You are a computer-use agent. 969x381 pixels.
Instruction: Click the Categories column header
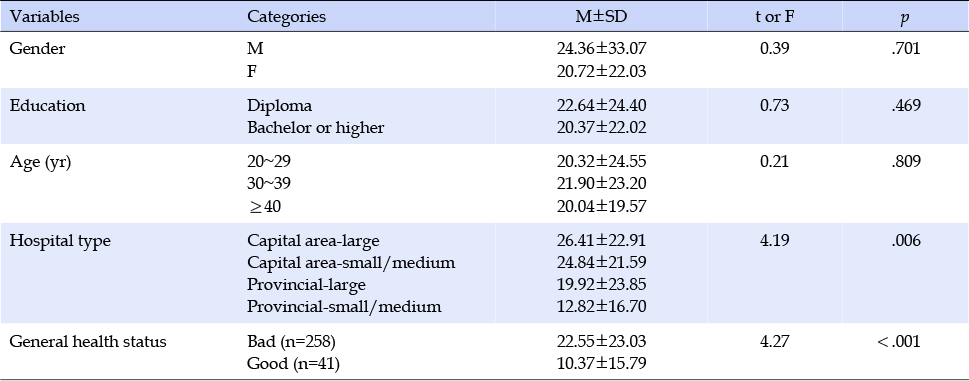pos(286,17)
